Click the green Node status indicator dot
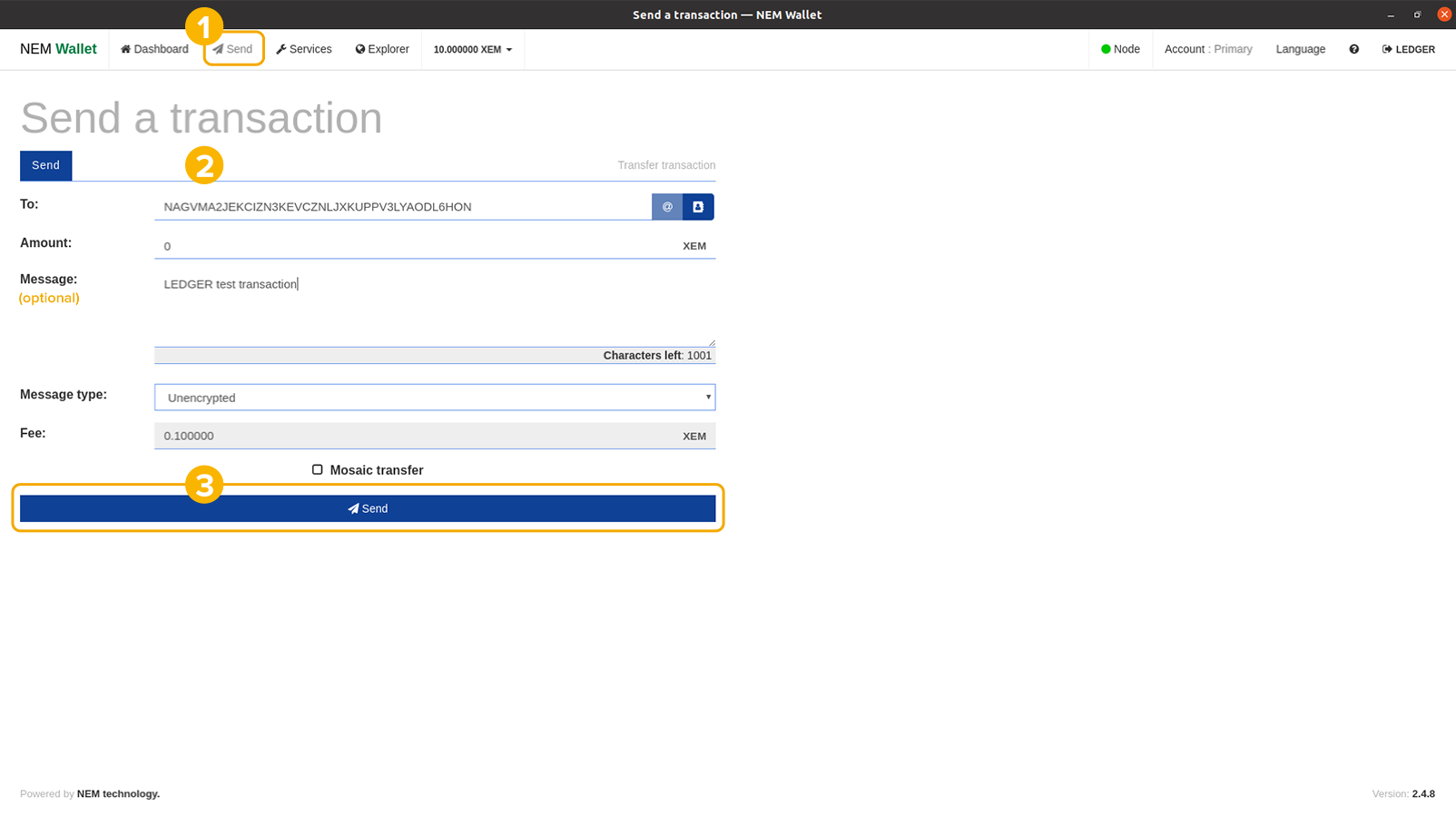The width and height of the screenshot is (1456, 817). 1106,49
